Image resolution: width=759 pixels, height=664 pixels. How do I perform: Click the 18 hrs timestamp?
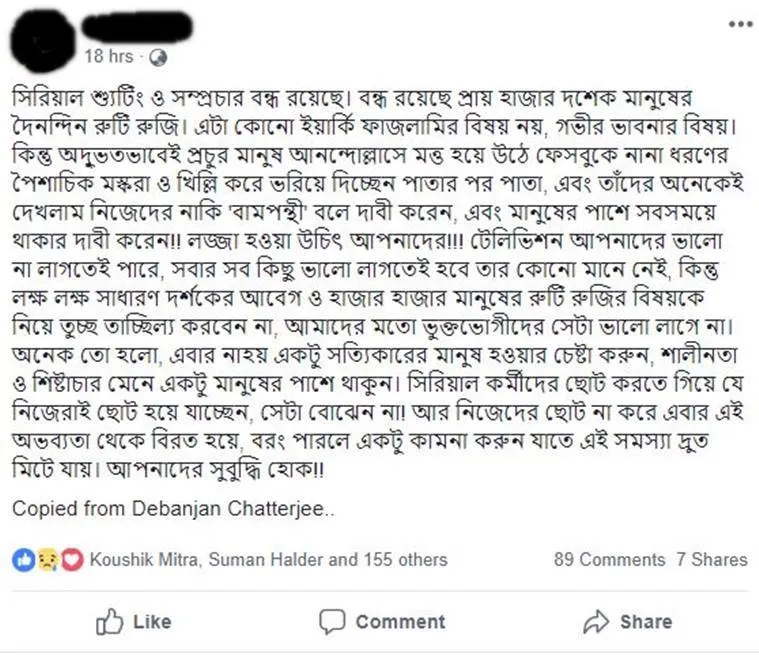click(x=109, y=57)
